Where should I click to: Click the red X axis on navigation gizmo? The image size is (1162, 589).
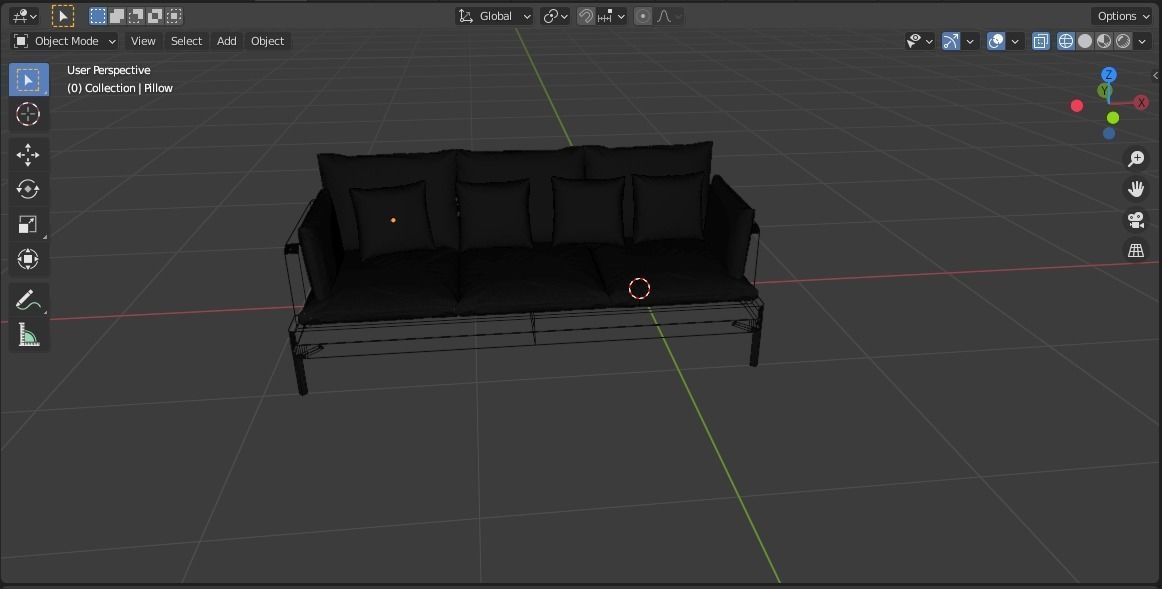[x=1141, y=103]
